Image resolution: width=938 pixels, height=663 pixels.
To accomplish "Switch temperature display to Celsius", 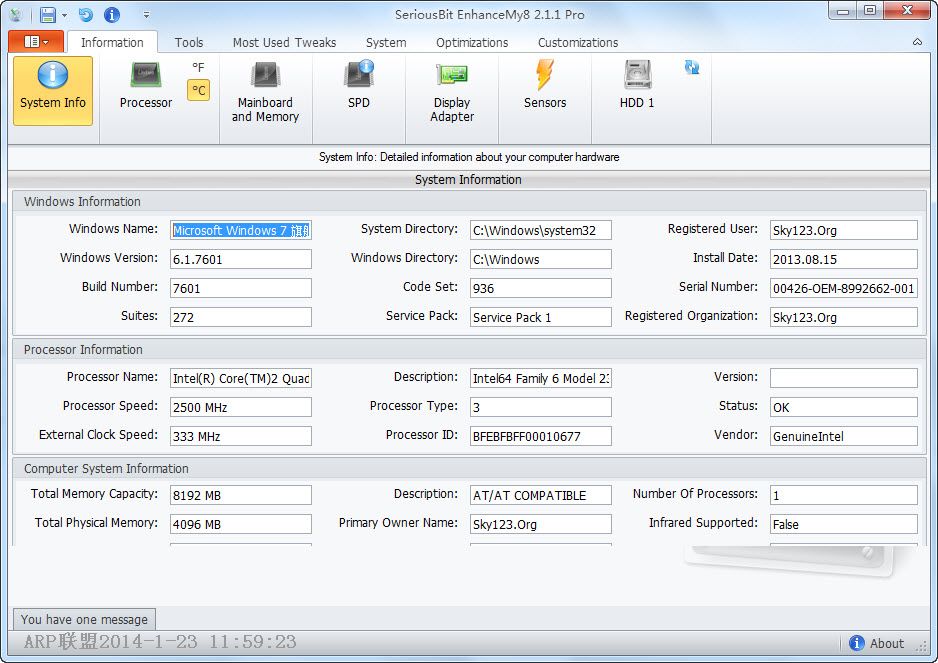I will (x=197, y=89).
